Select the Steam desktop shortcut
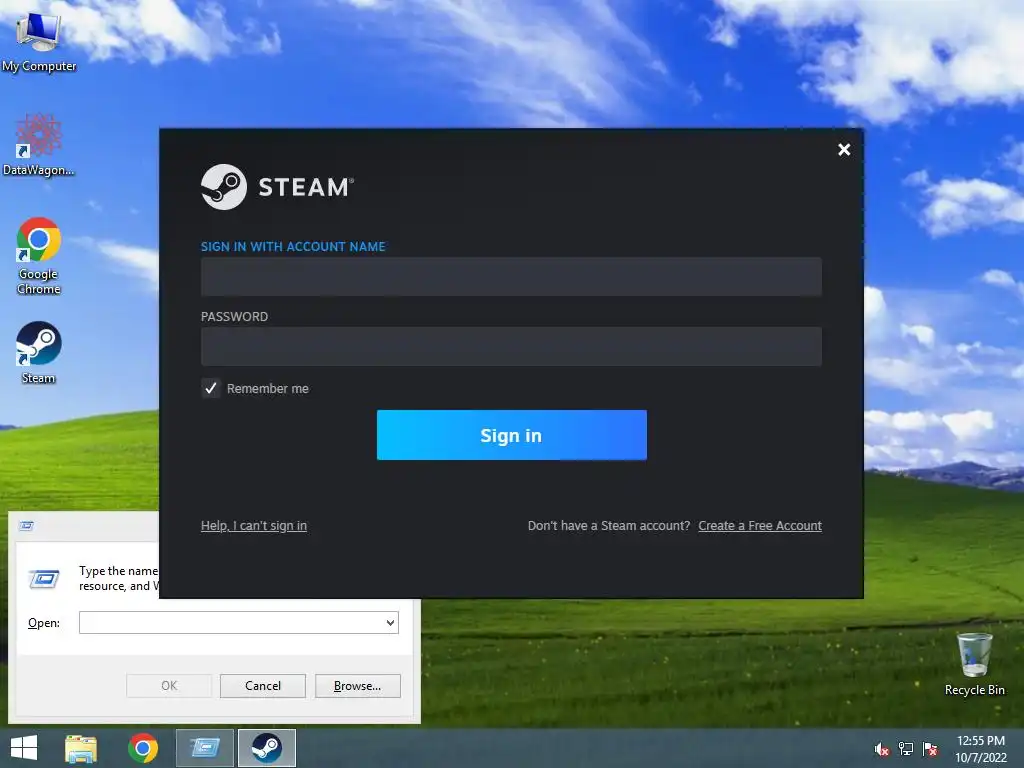The width and height of the screenshot is (1024, 768). 39,353
